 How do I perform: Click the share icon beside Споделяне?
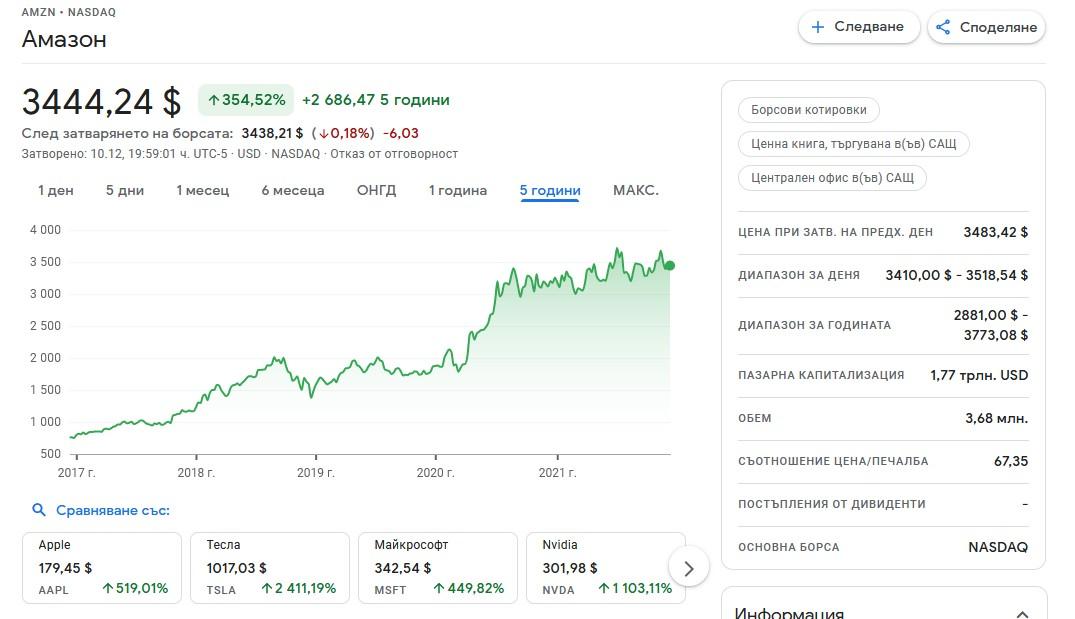(943, 27)
